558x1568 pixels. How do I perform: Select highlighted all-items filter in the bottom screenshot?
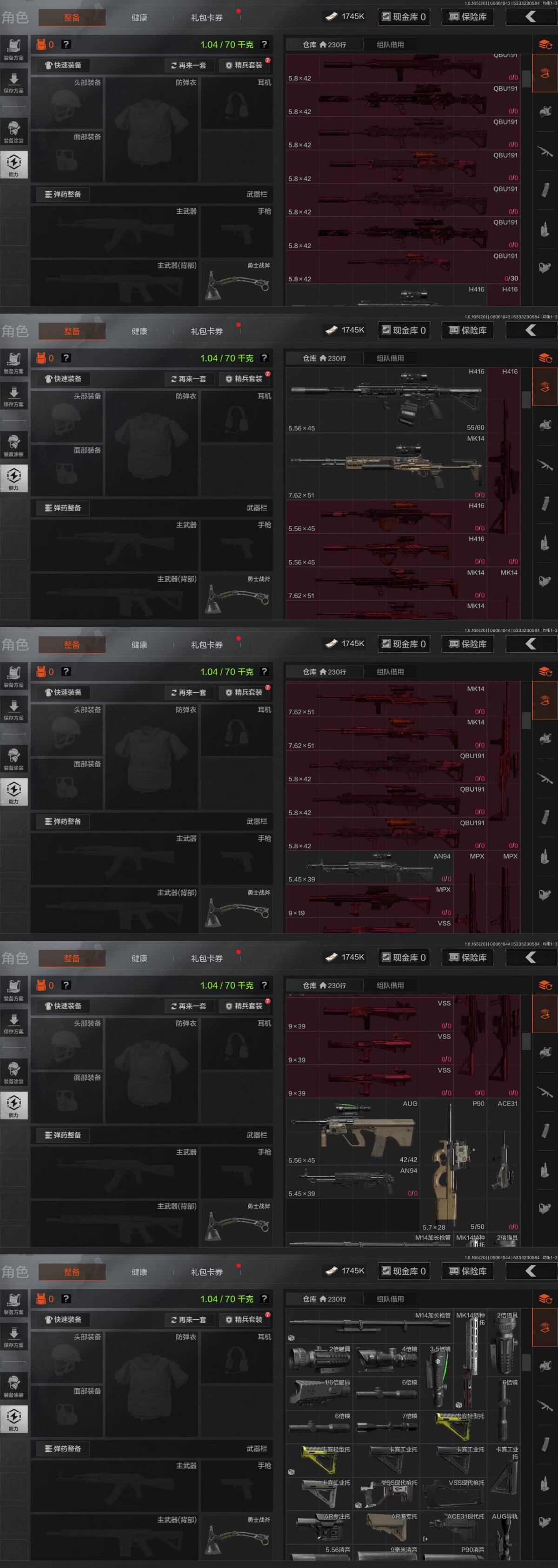545,1327
